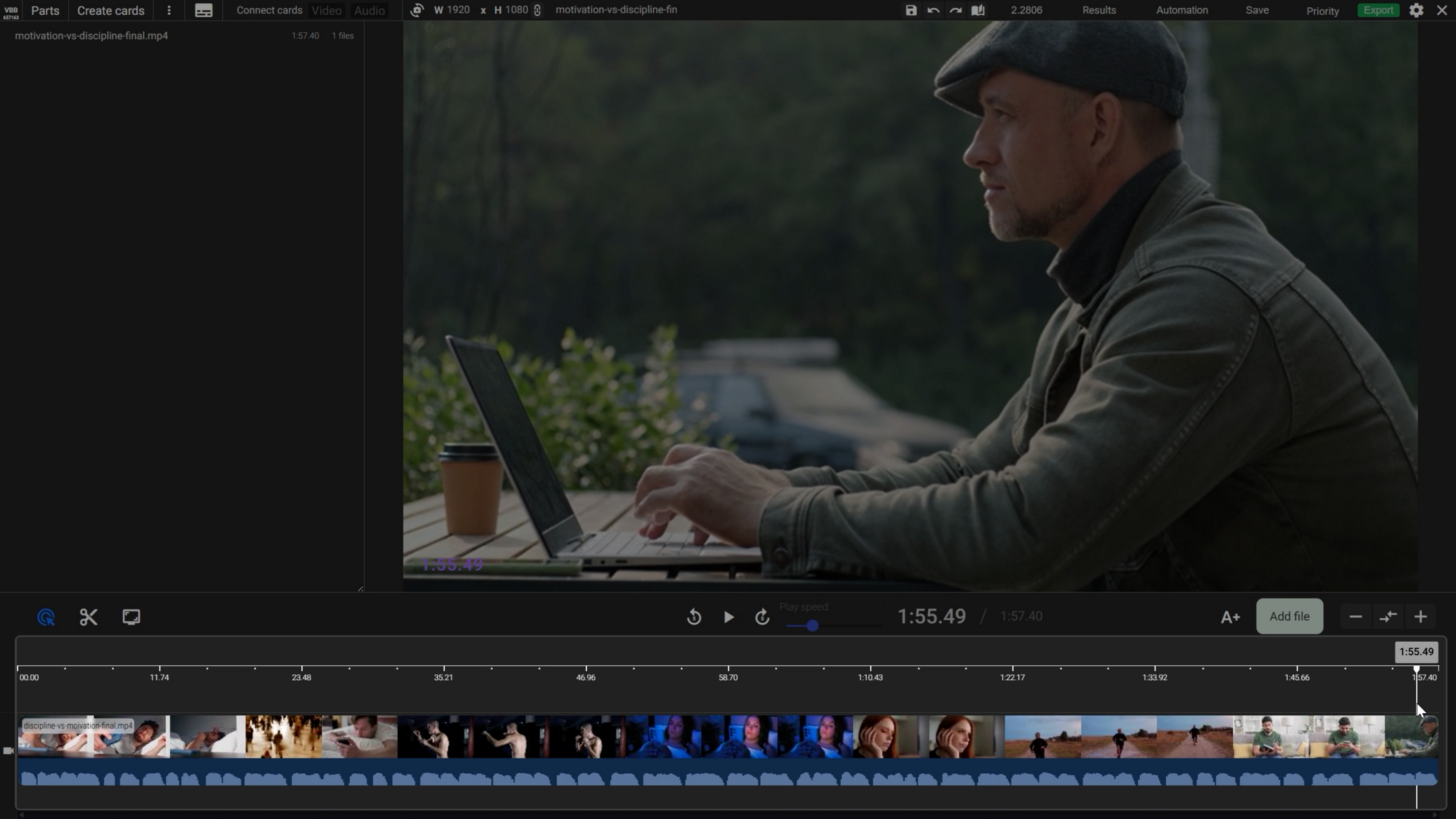
Task: Zoom out timeline with minus button
Action: point(1356,617)
